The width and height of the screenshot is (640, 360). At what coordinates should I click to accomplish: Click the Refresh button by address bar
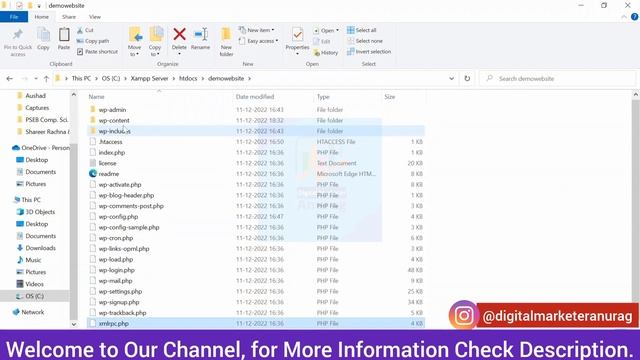coord(467,78)
